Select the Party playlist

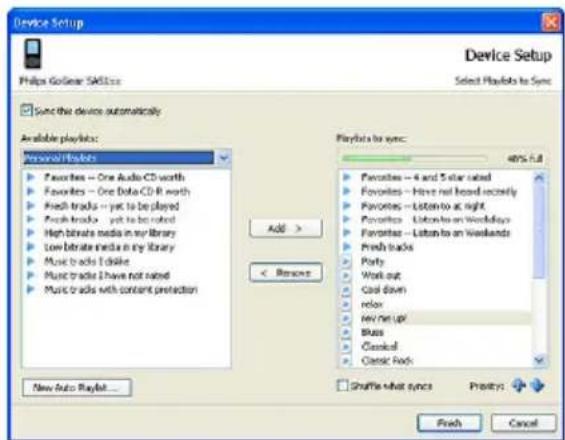tap(373, 261)
